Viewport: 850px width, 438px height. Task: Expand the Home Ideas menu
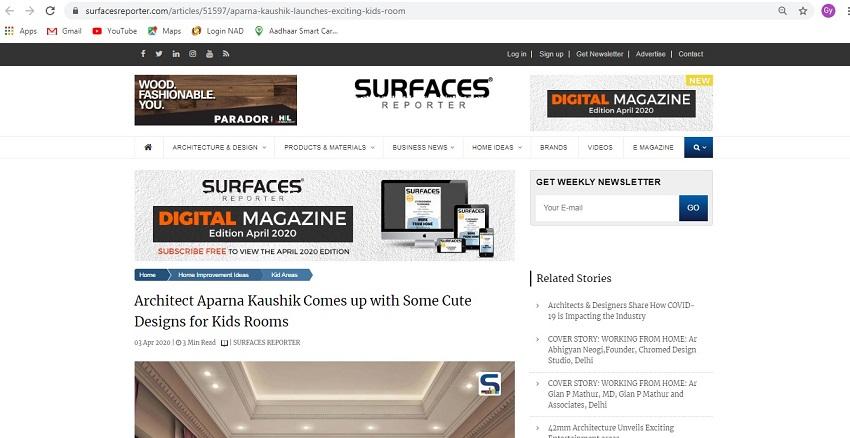(x=497, y=147)
